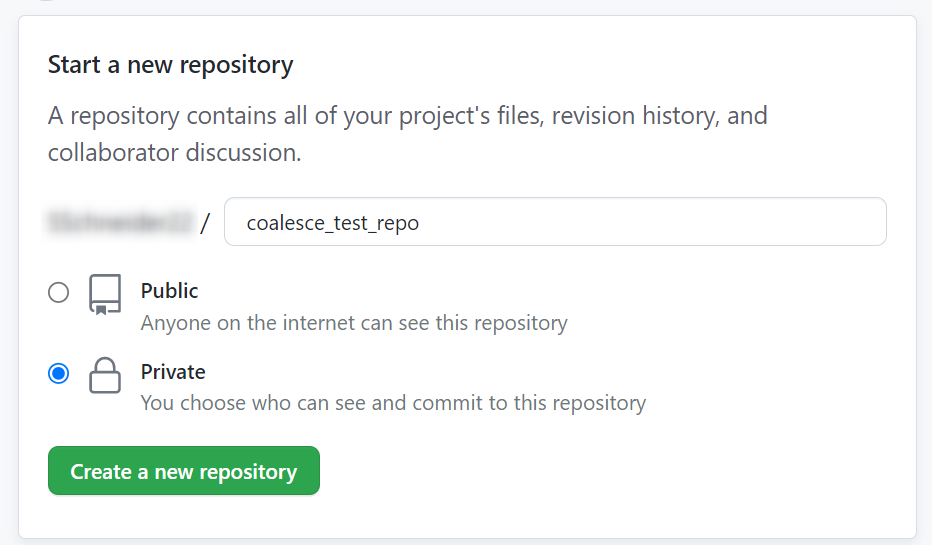Screen dimensions: 932x545
Task: Click the 'Start a new repository' heading
Action: [x=170, y=66]
